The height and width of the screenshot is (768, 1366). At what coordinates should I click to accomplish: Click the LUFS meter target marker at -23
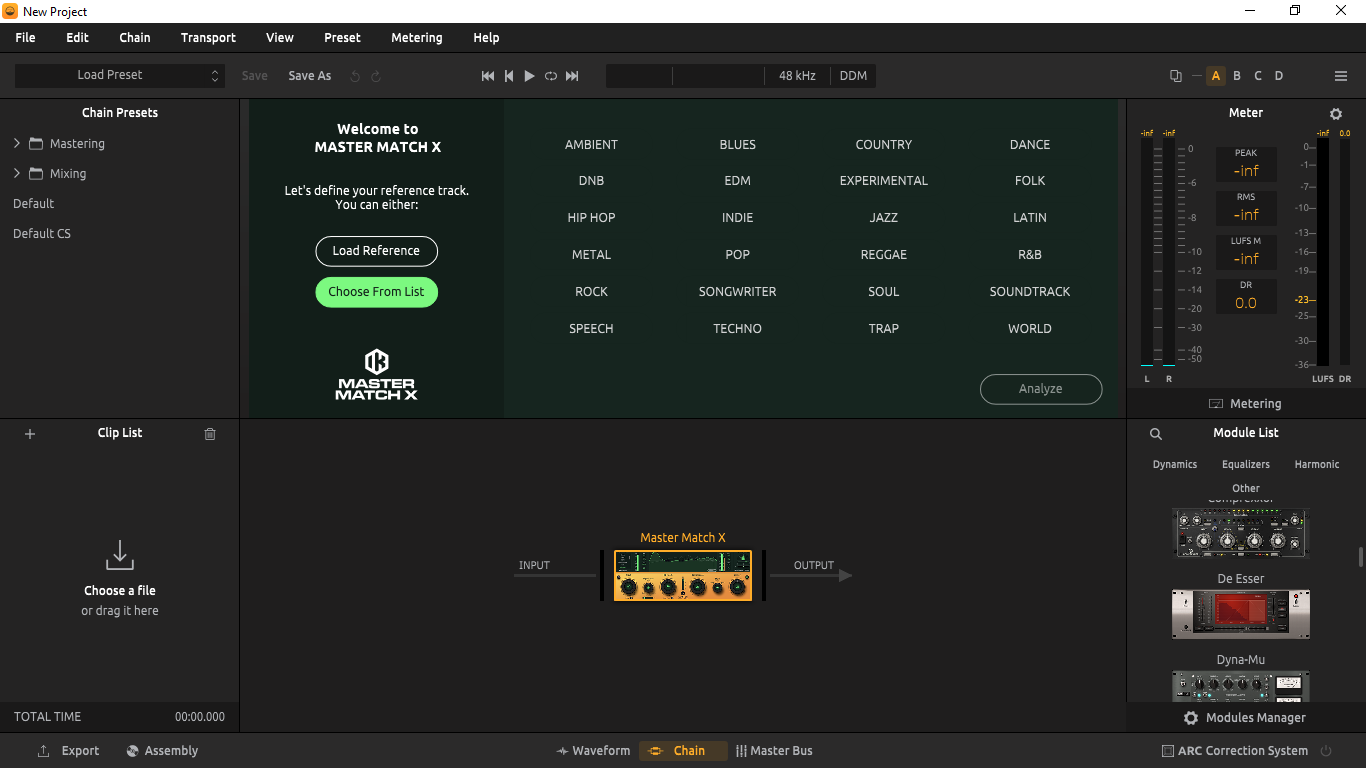[x=1303, y=300]
